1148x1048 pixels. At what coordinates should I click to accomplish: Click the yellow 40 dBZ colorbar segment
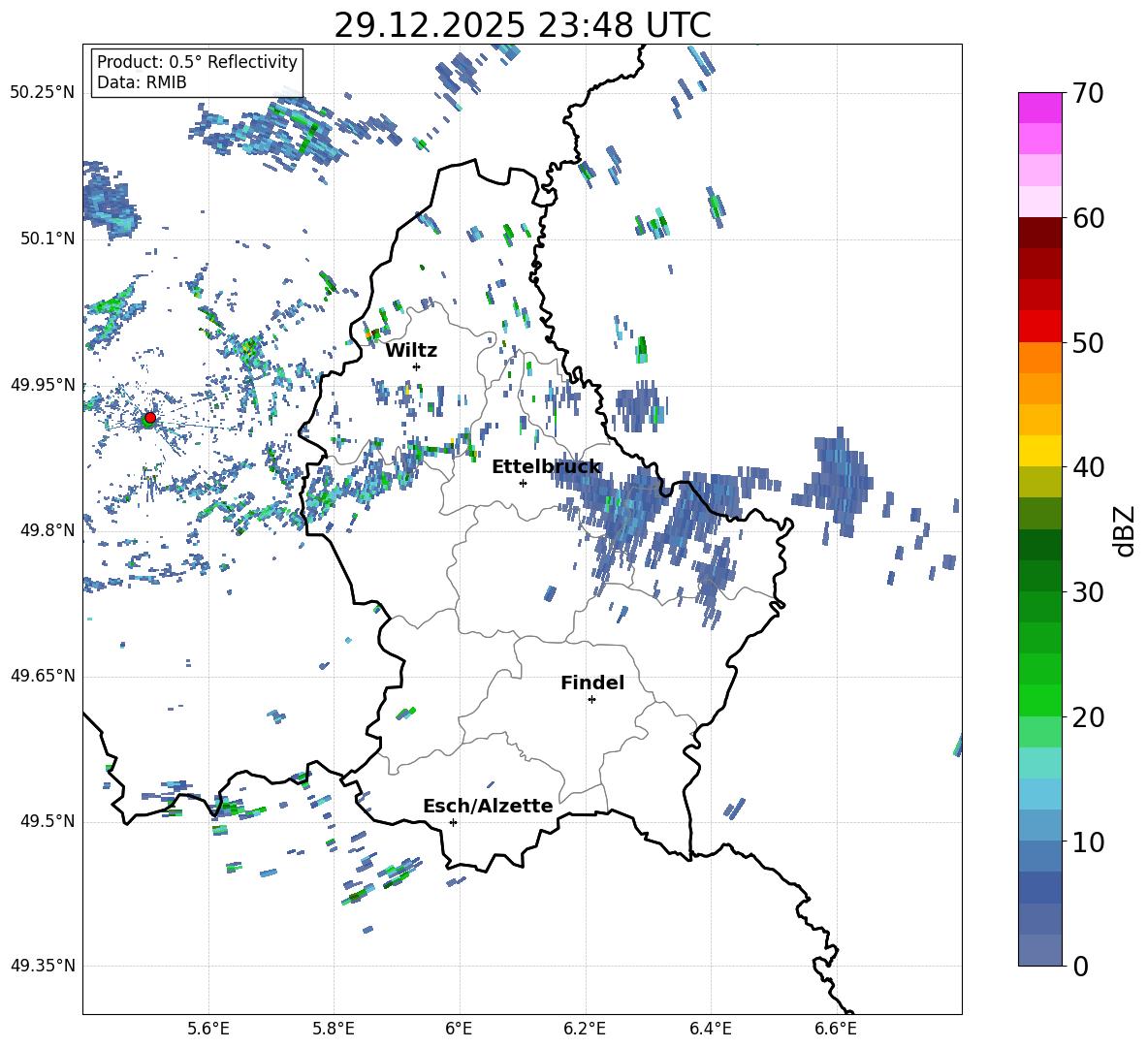click(1039, 451)
